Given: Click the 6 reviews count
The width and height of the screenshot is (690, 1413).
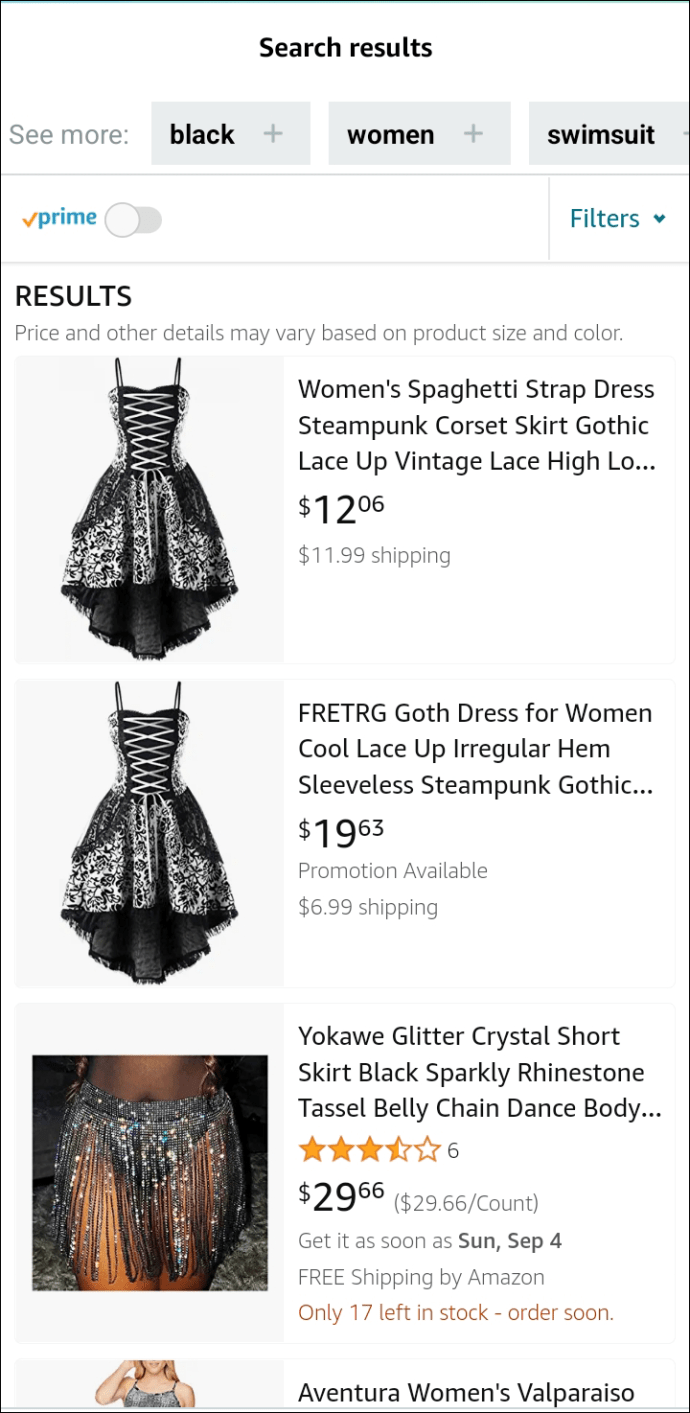Looking at the screenshot, I should [453, 1151].
